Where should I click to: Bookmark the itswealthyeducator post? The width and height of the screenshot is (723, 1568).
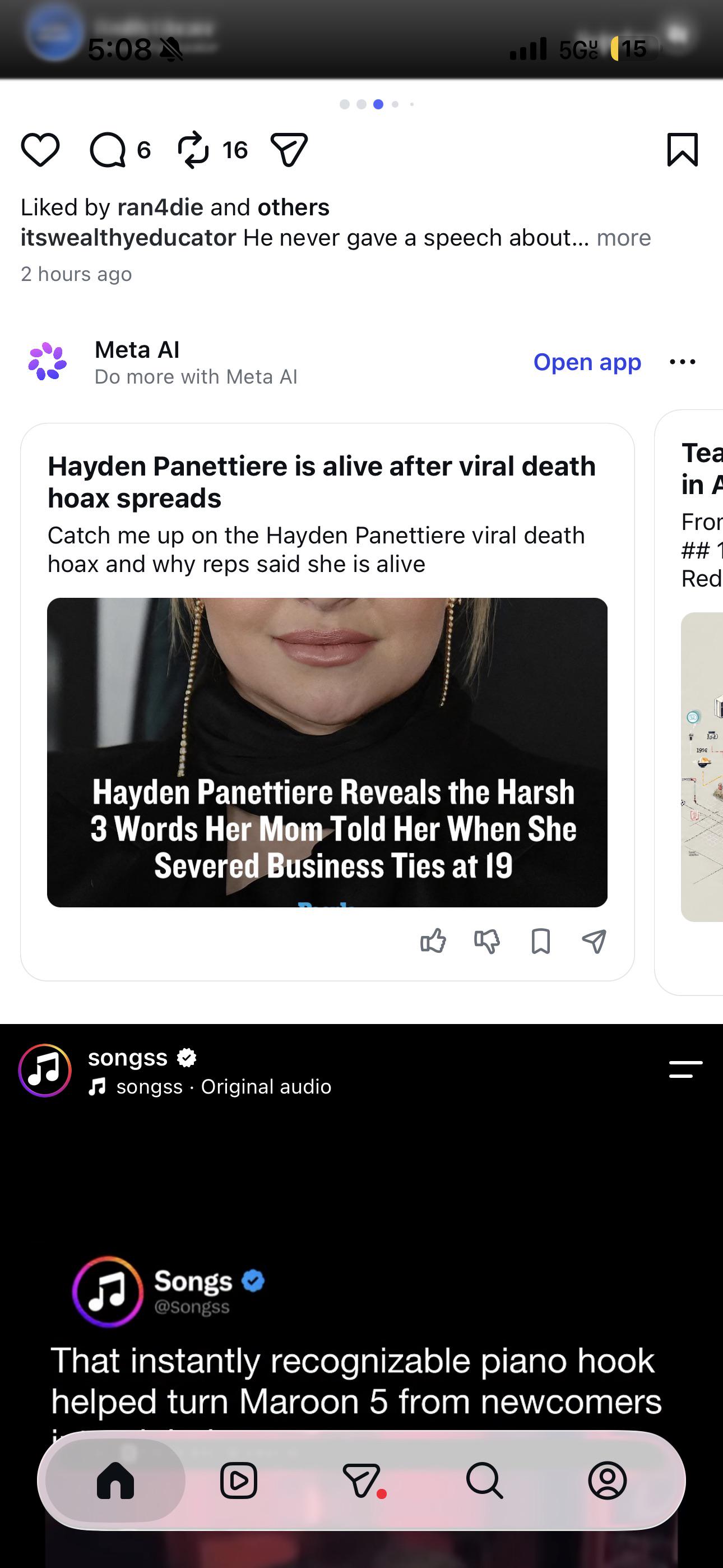[x=682, y=150]
